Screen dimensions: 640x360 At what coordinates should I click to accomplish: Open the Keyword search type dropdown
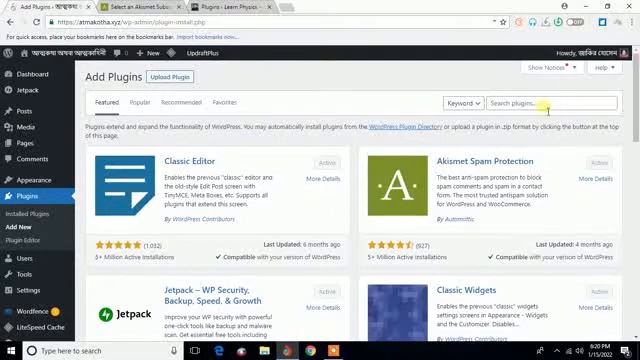pyautogui.click(x=463, y=103)
